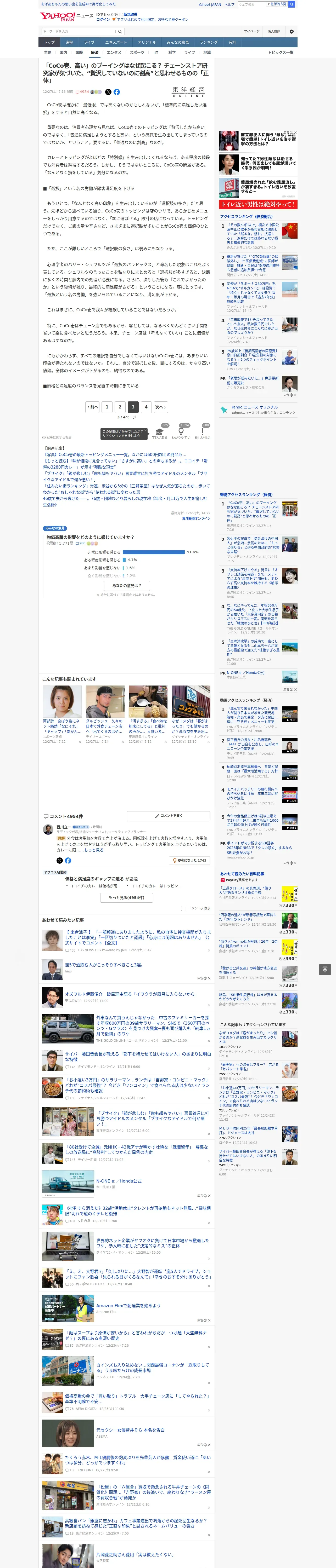Share expert comment on X
336x1568 pixels.
tap(60, 860)
